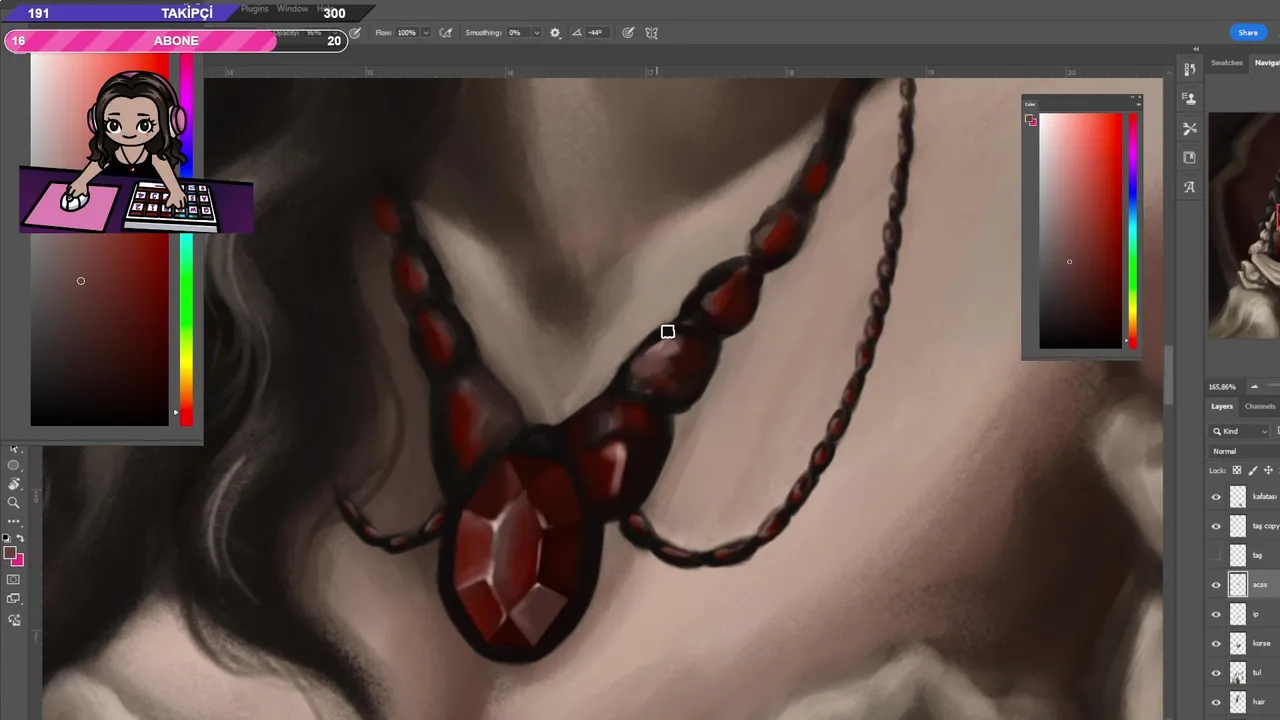Hide the korse layer
The height and width of the screenshot is (720, 1280).
coord(1216,644)
